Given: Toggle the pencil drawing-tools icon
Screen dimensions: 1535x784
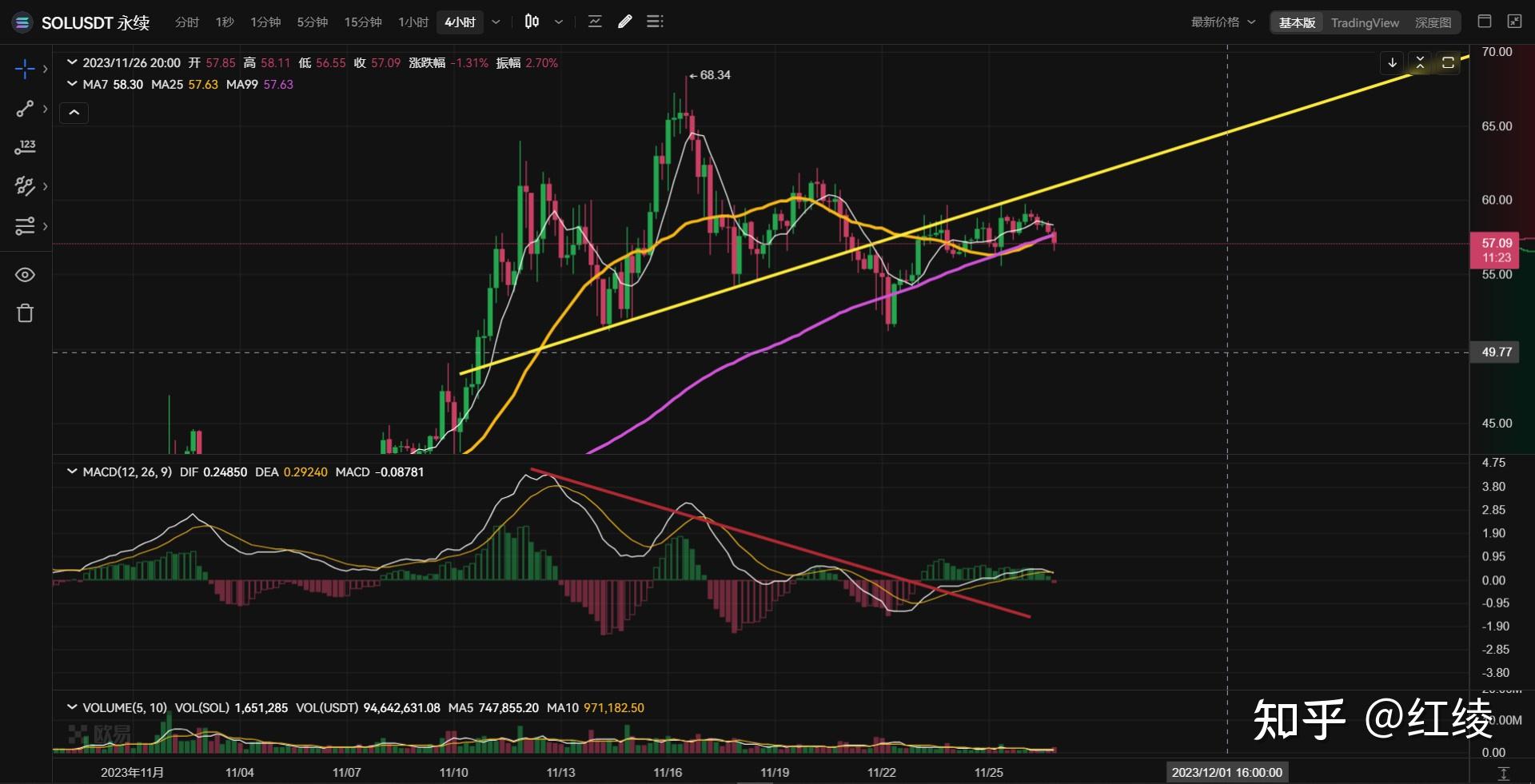Looking at the screenshot, I should pos(625,22).
